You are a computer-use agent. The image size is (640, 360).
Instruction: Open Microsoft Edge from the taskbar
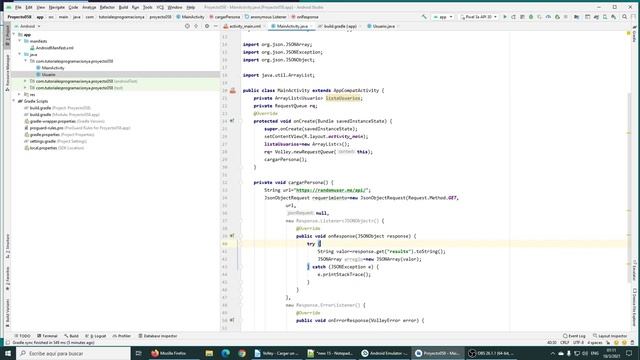coord(226,353)
